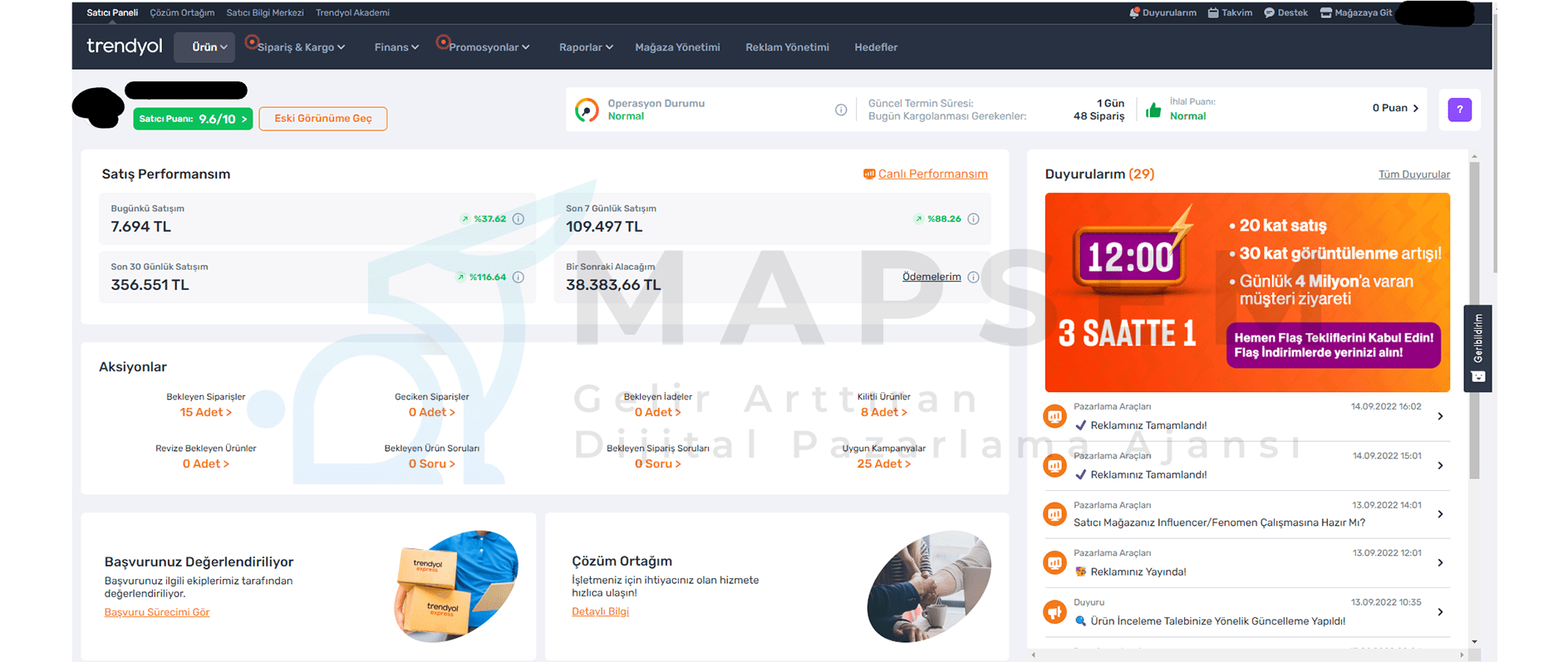
Task: Click megaphone icon of Ürün İnceleme announcement
Action: tap(1054, 612)
